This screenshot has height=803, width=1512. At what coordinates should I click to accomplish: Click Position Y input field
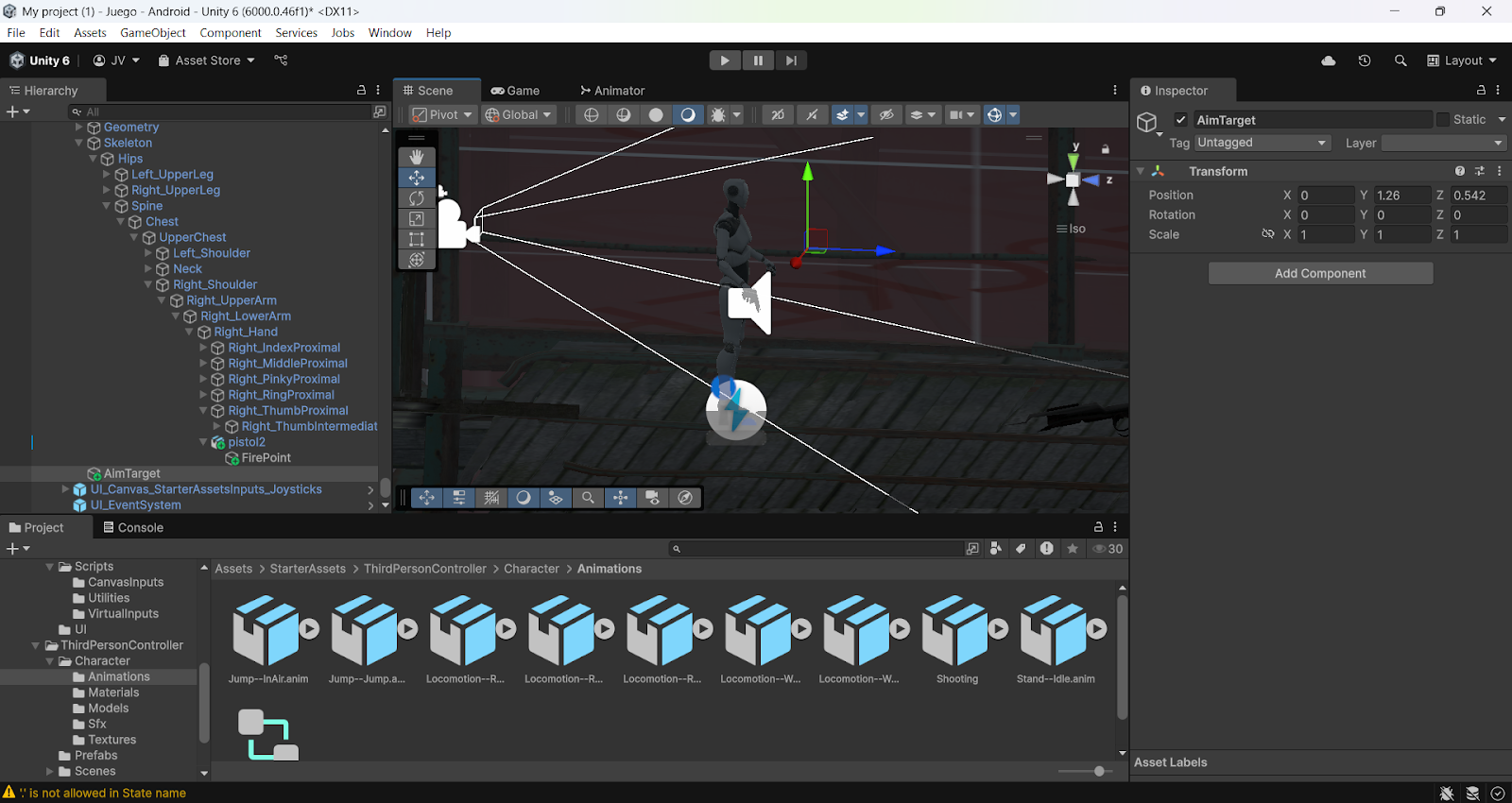(1401, 196)
